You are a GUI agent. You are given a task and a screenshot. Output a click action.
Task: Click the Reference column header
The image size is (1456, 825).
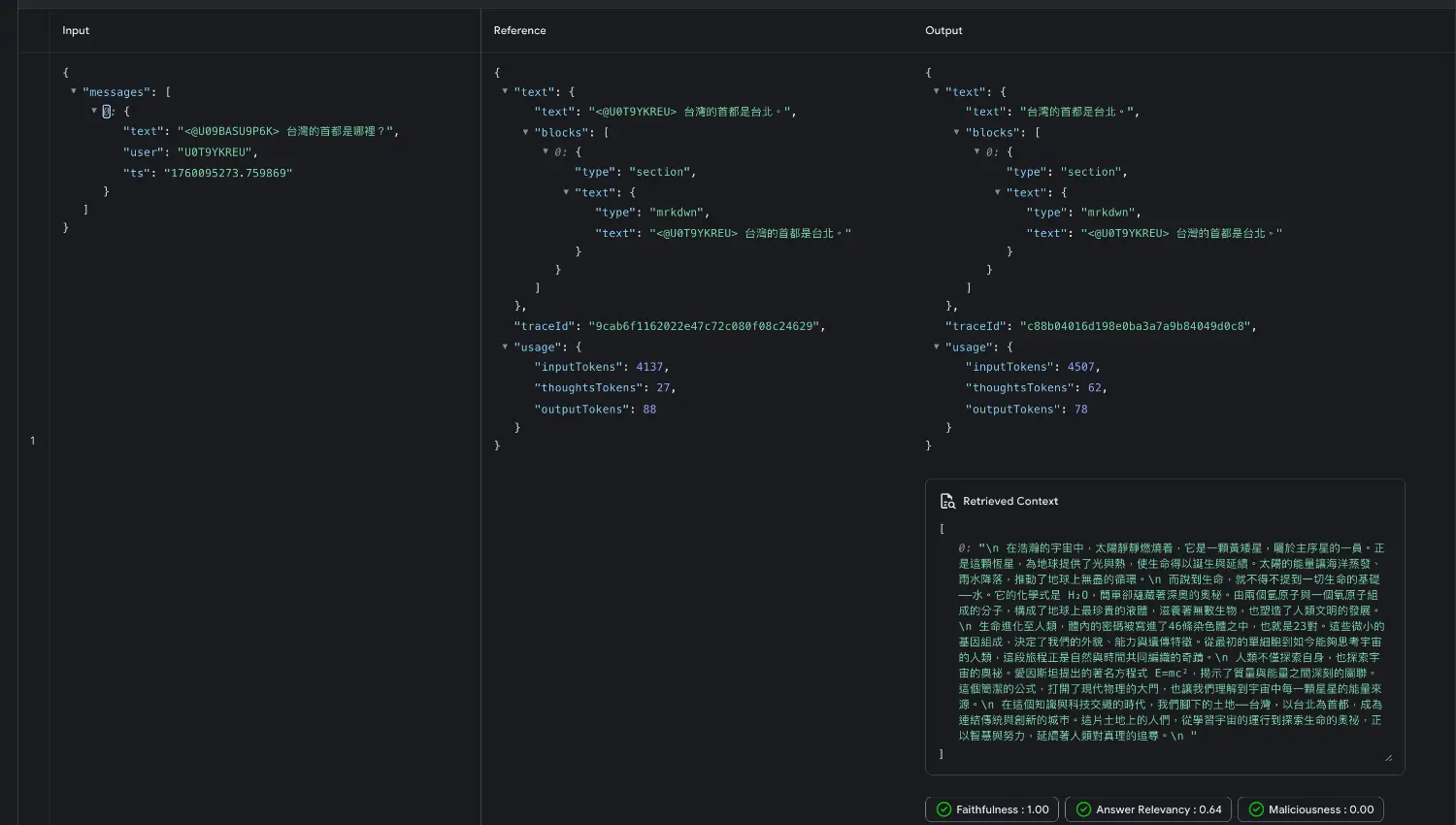coord(519,31)
